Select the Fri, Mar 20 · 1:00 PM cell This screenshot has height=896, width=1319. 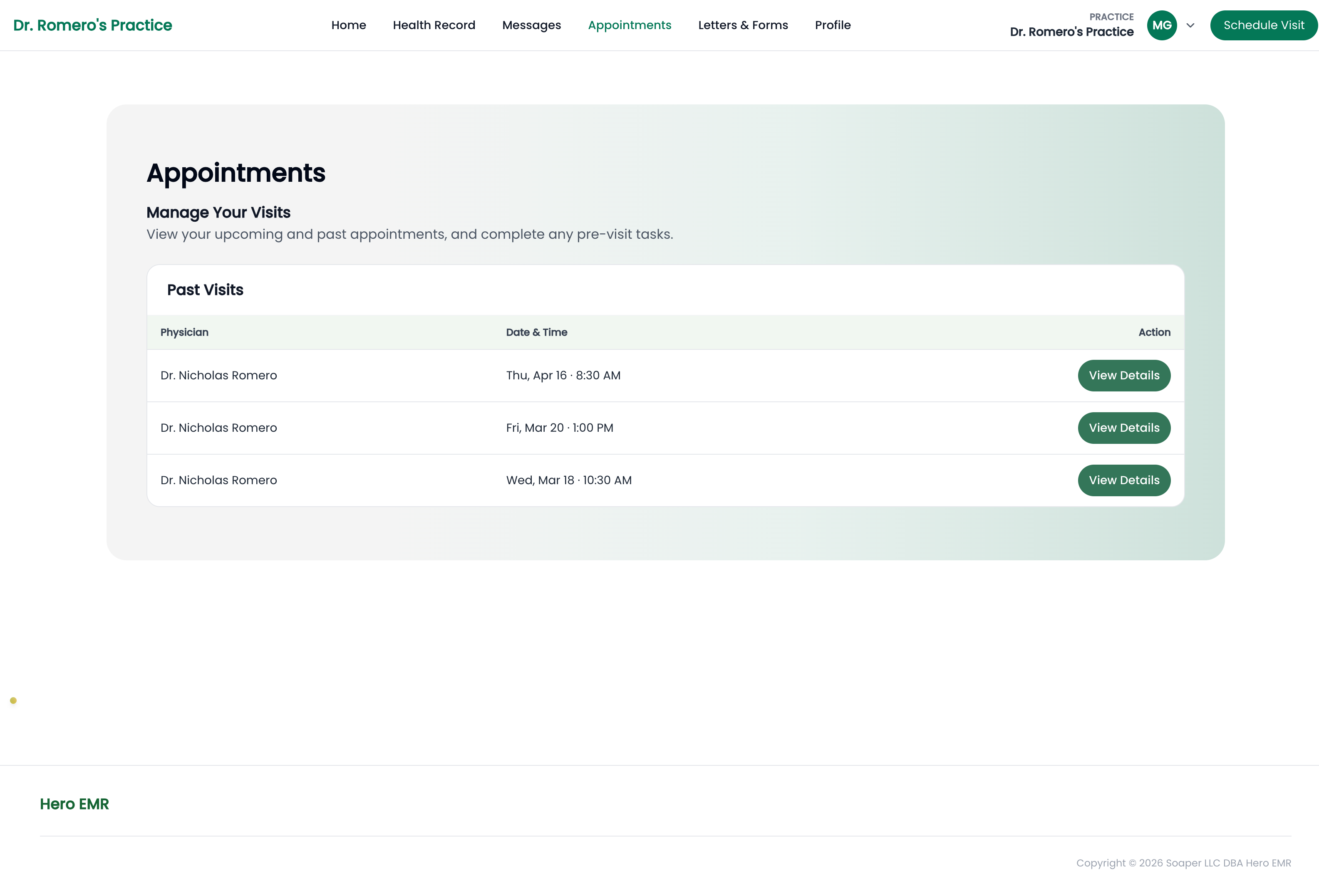click(560, 428)
